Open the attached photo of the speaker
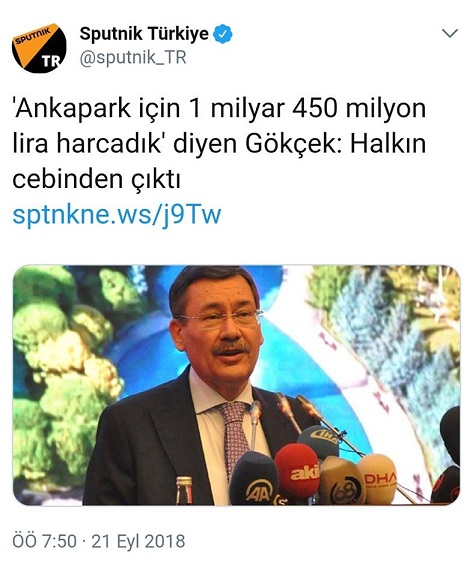The width and height of the screenshot is (471, 569). pyautogui.click(x=237, y=385)
